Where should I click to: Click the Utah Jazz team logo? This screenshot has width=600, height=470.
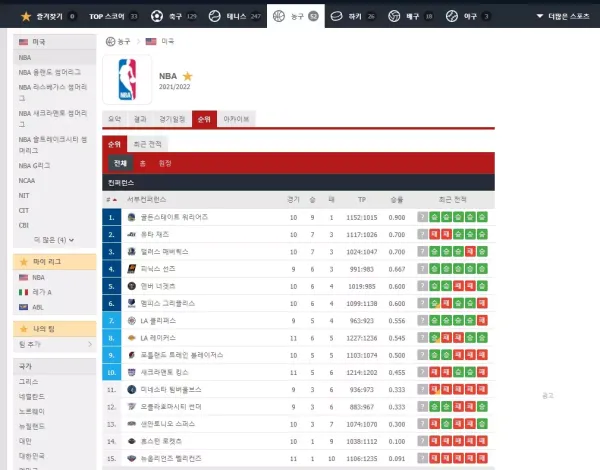(x=132, y=234)
